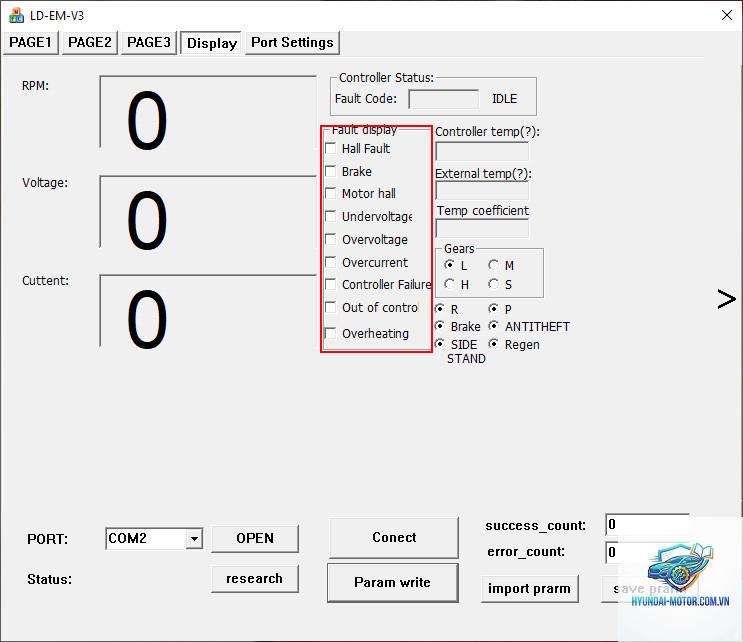Click the R radio button
Screen dimensions: 743x642
point(440,309)
